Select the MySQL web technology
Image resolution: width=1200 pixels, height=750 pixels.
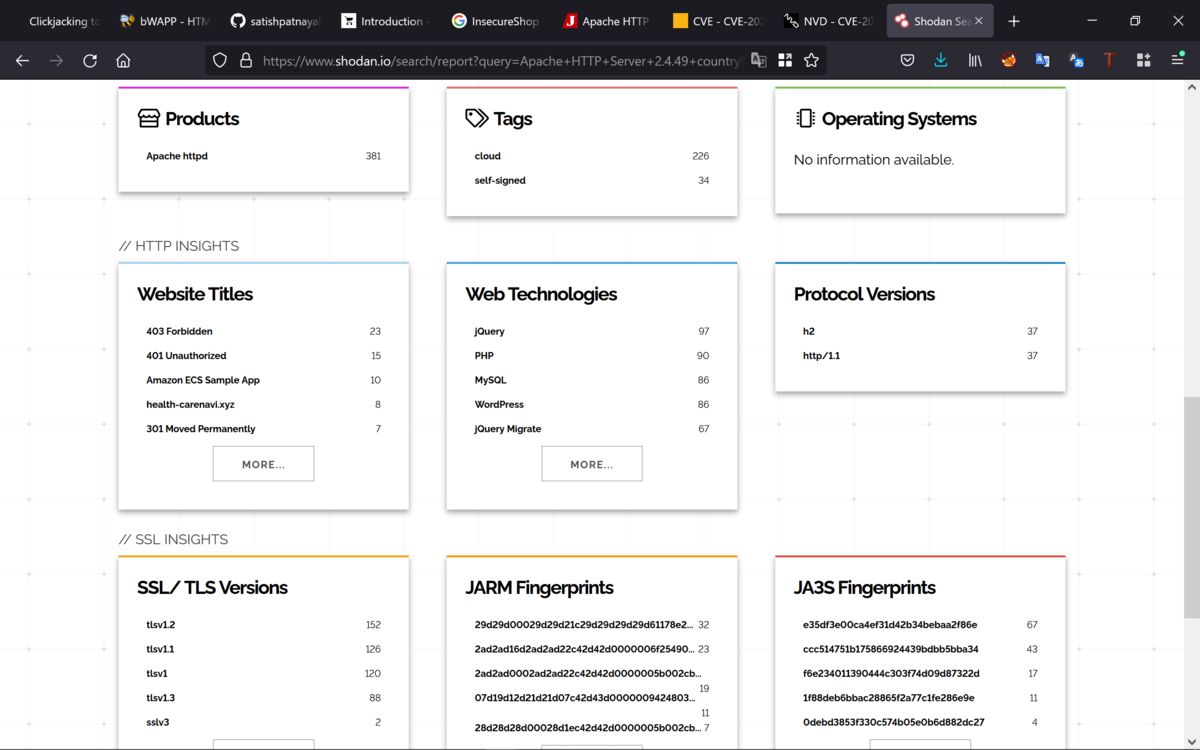491,380
